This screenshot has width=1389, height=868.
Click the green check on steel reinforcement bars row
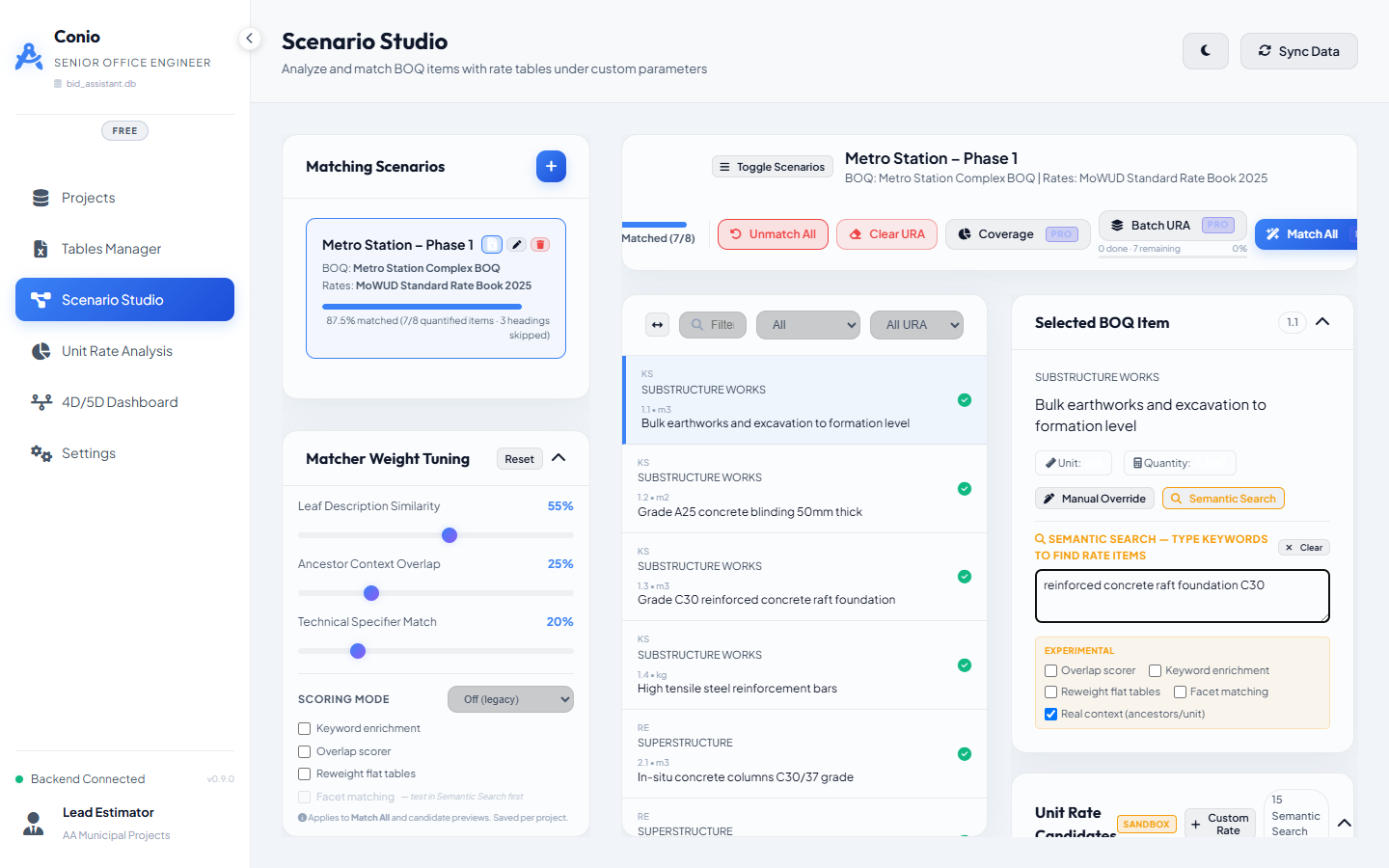click(965, 665)
